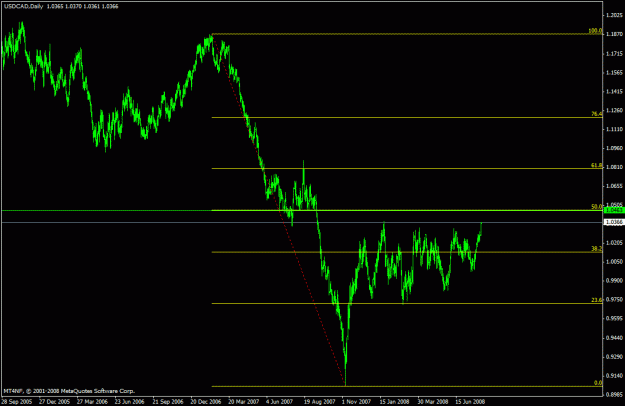
Task: Select the 0.0 Fibonacci level label
Action: click(x=598, y=383)
